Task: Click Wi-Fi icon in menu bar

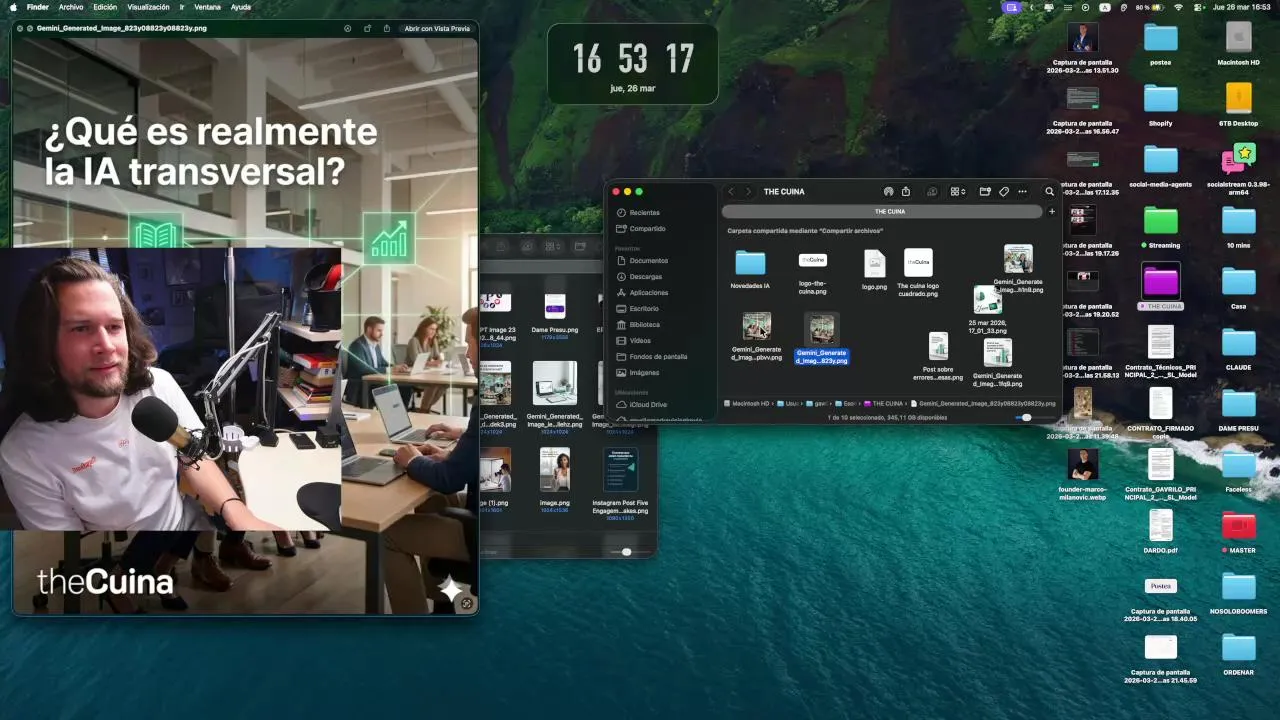Action: (1178, 7)
